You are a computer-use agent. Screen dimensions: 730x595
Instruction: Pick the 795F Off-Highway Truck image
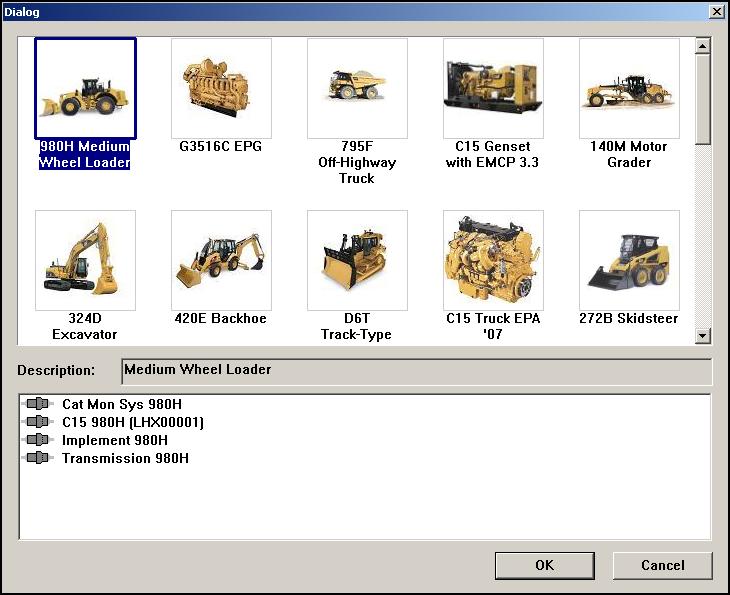click(x=358, y=88)
